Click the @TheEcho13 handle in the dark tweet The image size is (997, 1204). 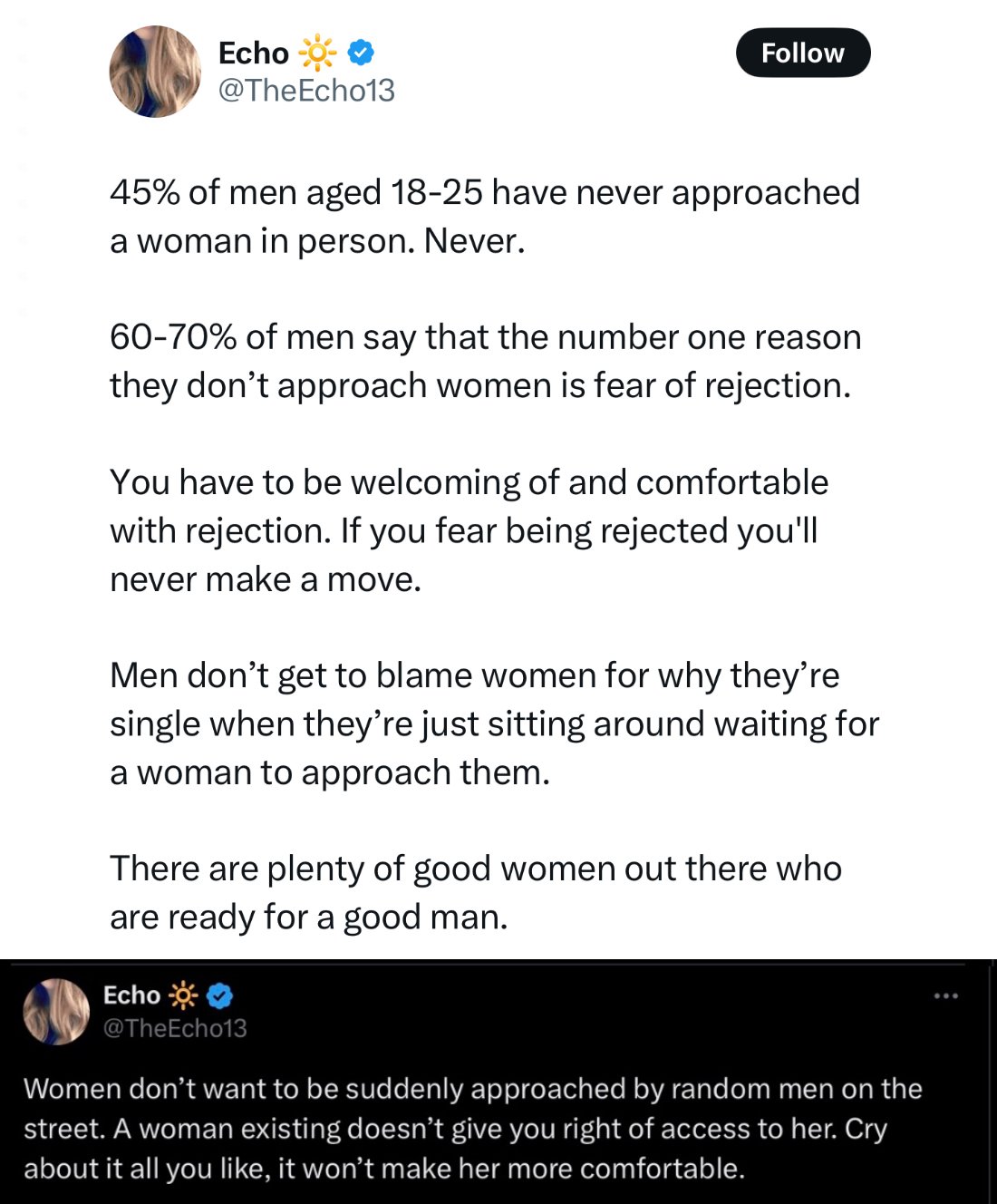click(175, 1028)
